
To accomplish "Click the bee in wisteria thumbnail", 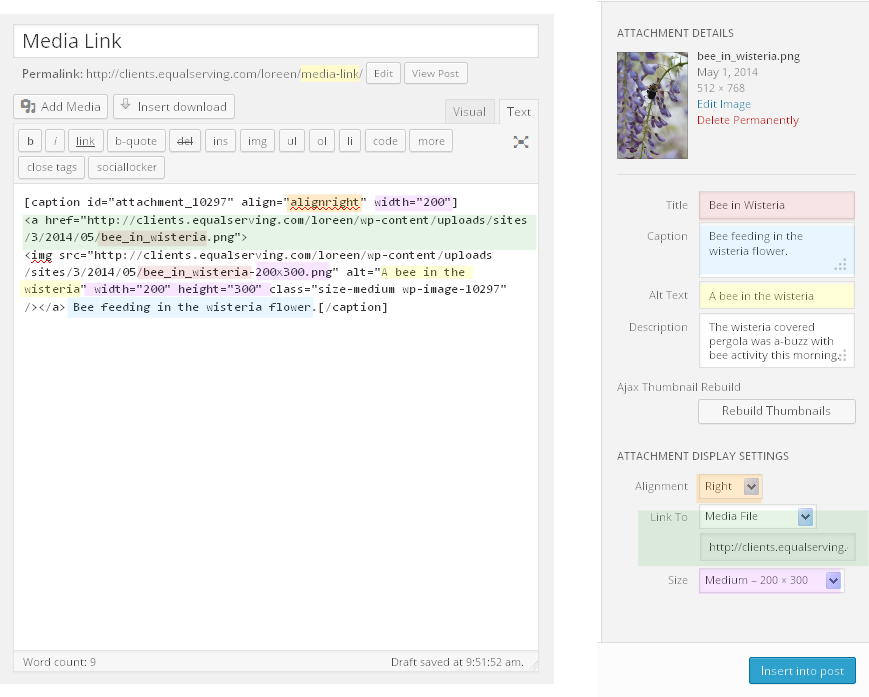I will tap(652, 104).
